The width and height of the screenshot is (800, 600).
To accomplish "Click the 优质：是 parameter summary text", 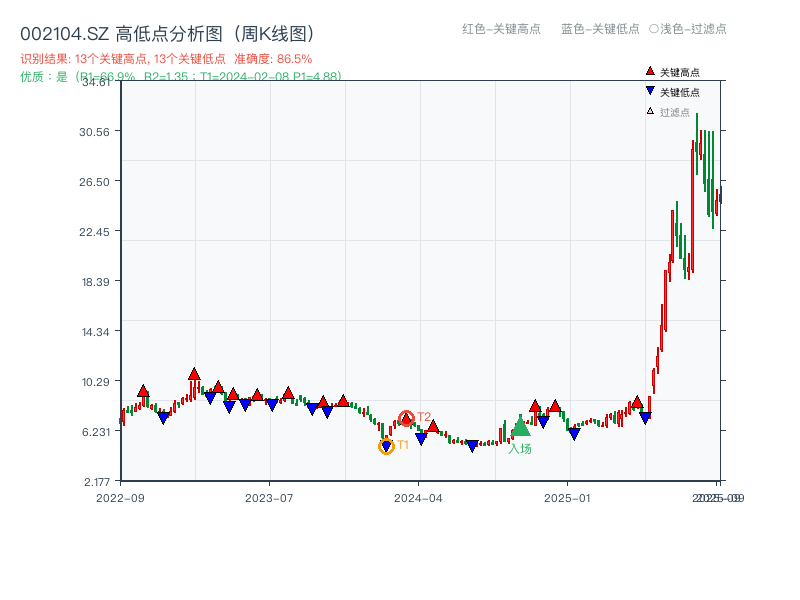I will point(180,74).
